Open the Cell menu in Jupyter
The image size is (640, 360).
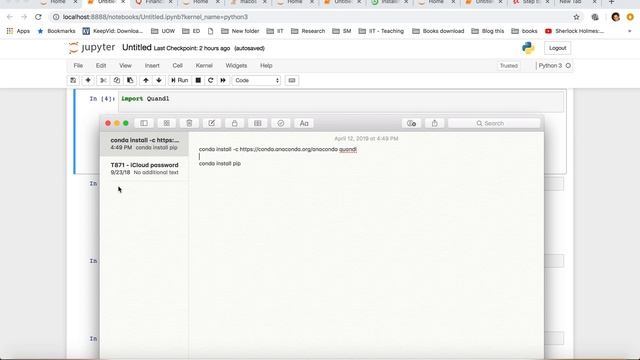click(177, 65)
